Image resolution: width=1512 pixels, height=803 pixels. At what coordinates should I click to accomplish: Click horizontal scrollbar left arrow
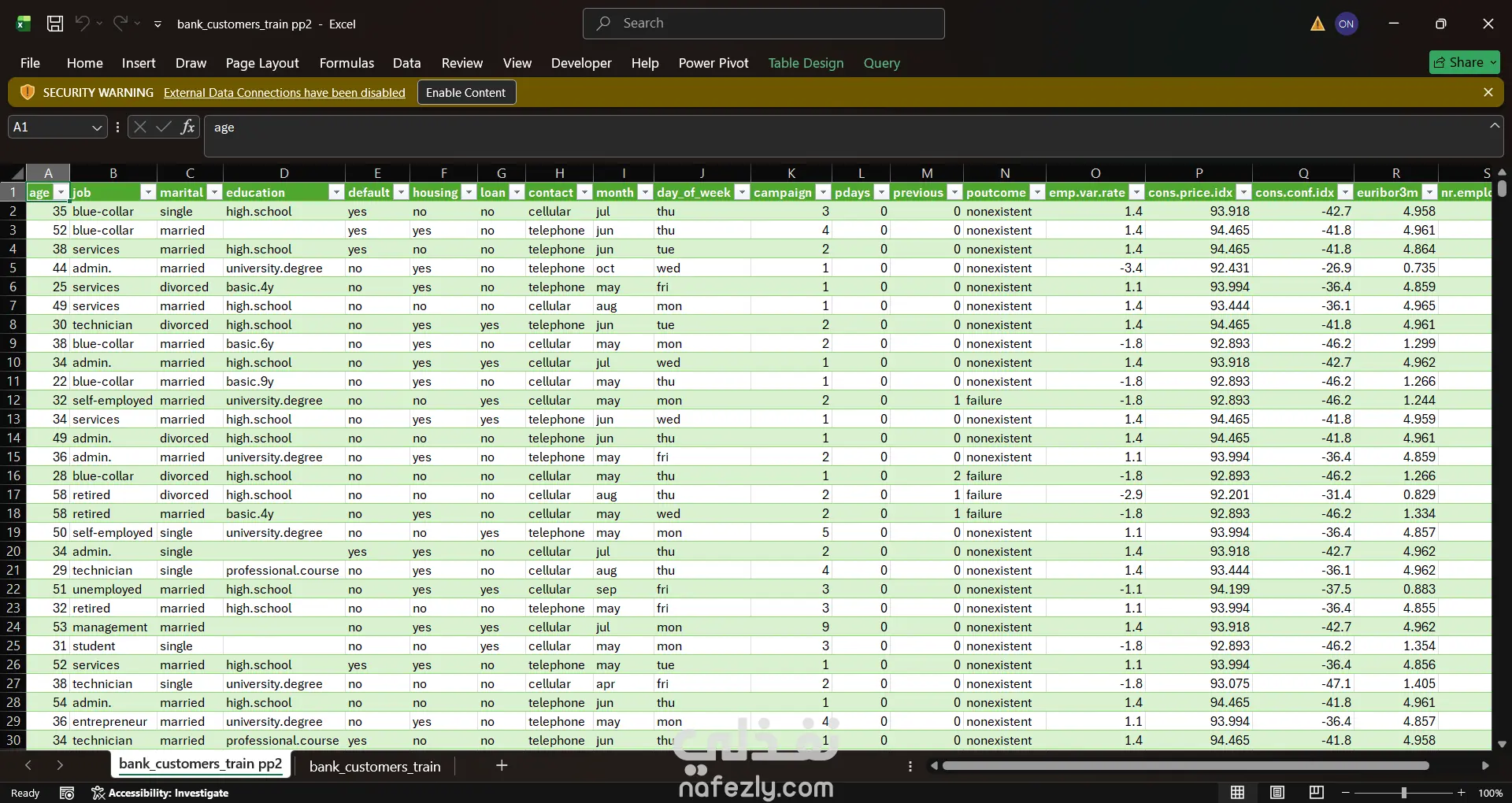(934, 765)
